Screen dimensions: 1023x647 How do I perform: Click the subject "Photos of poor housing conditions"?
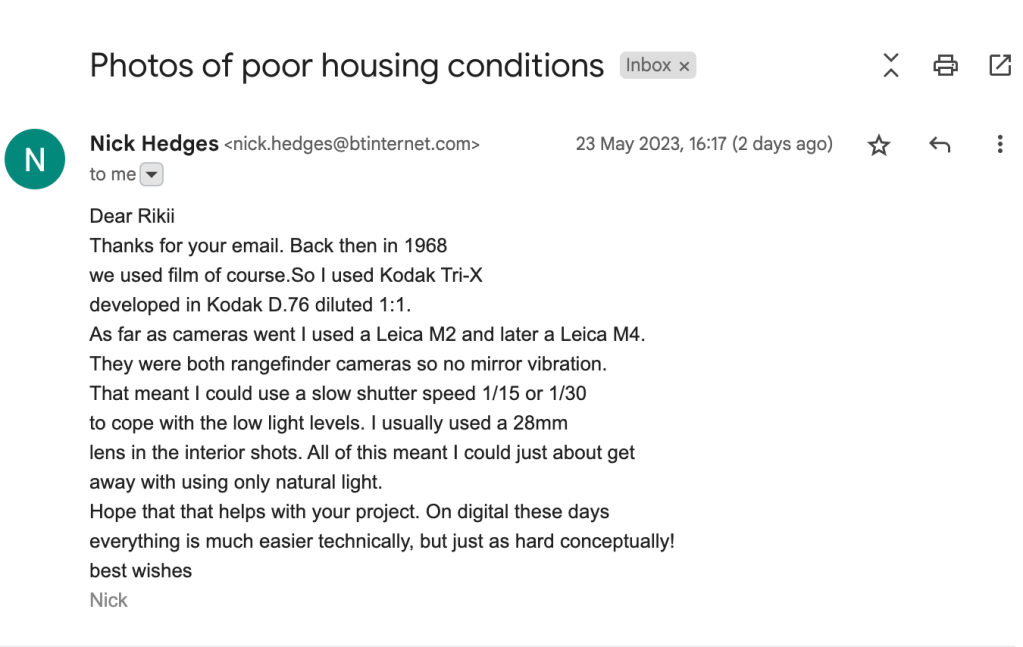click(x=346, y=66)
